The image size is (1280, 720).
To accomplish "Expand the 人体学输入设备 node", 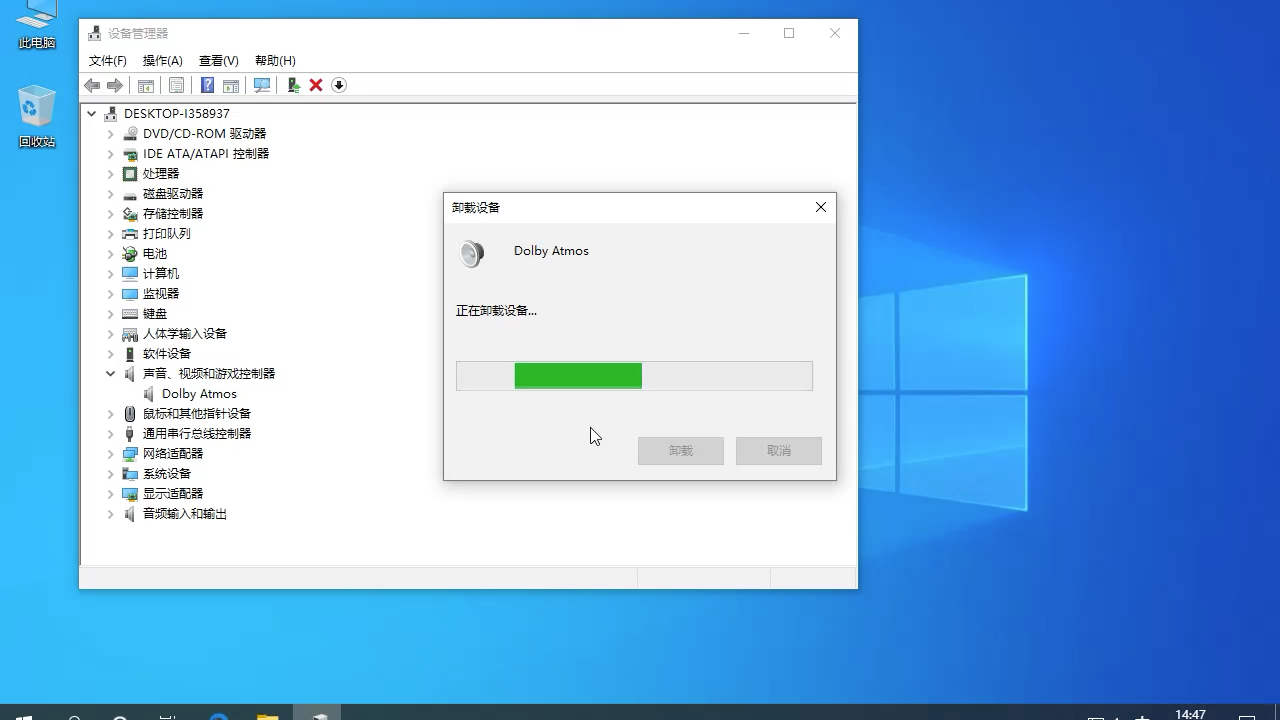I will [111, 334].
